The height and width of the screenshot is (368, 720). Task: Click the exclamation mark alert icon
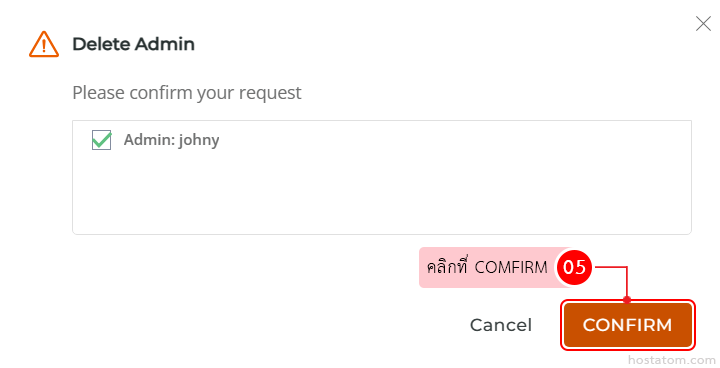point(44,44)
